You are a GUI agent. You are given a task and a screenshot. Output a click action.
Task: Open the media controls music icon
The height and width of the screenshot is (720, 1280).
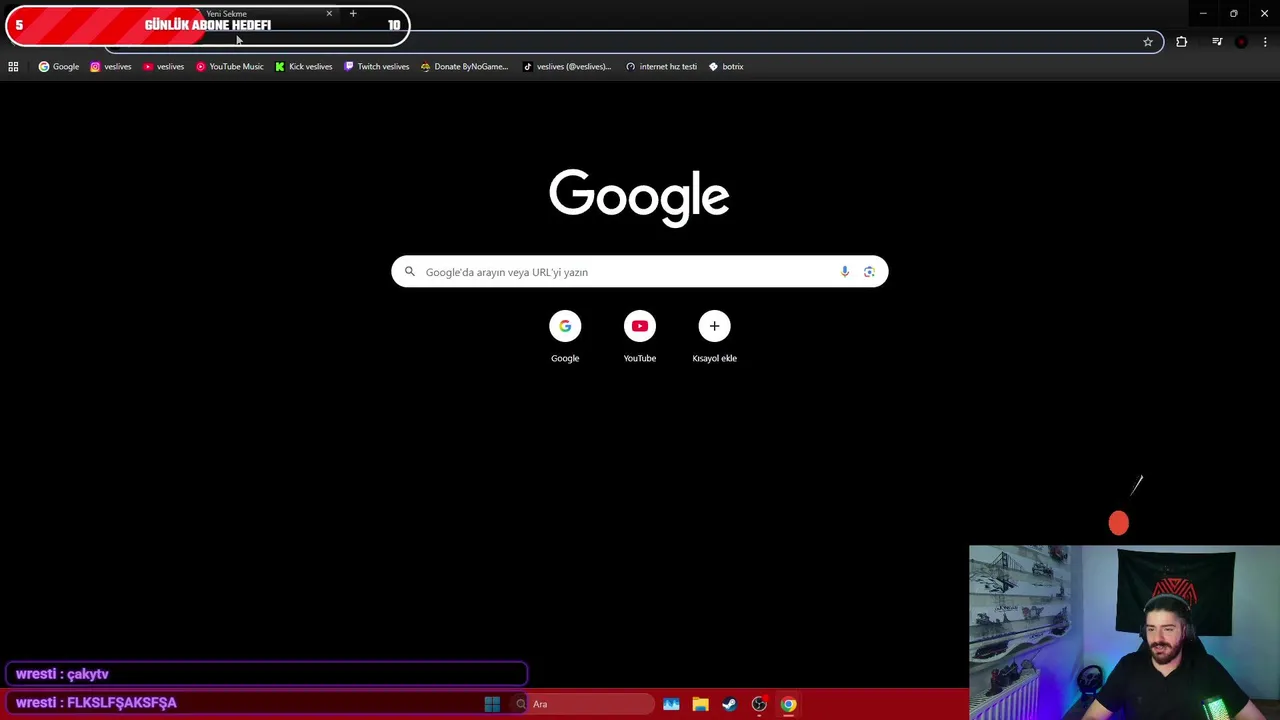coord(1217,42)
